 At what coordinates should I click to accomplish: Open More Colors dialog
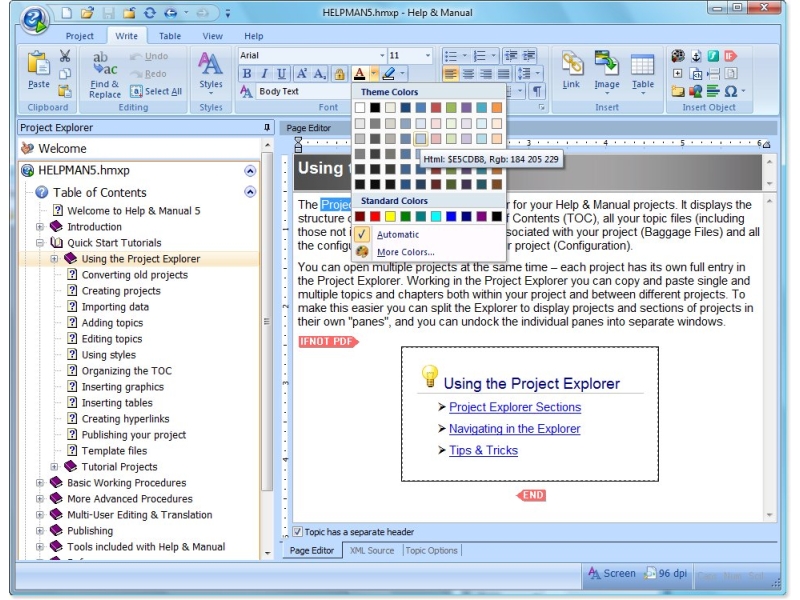pyautogui.click(x=429, y=252)
